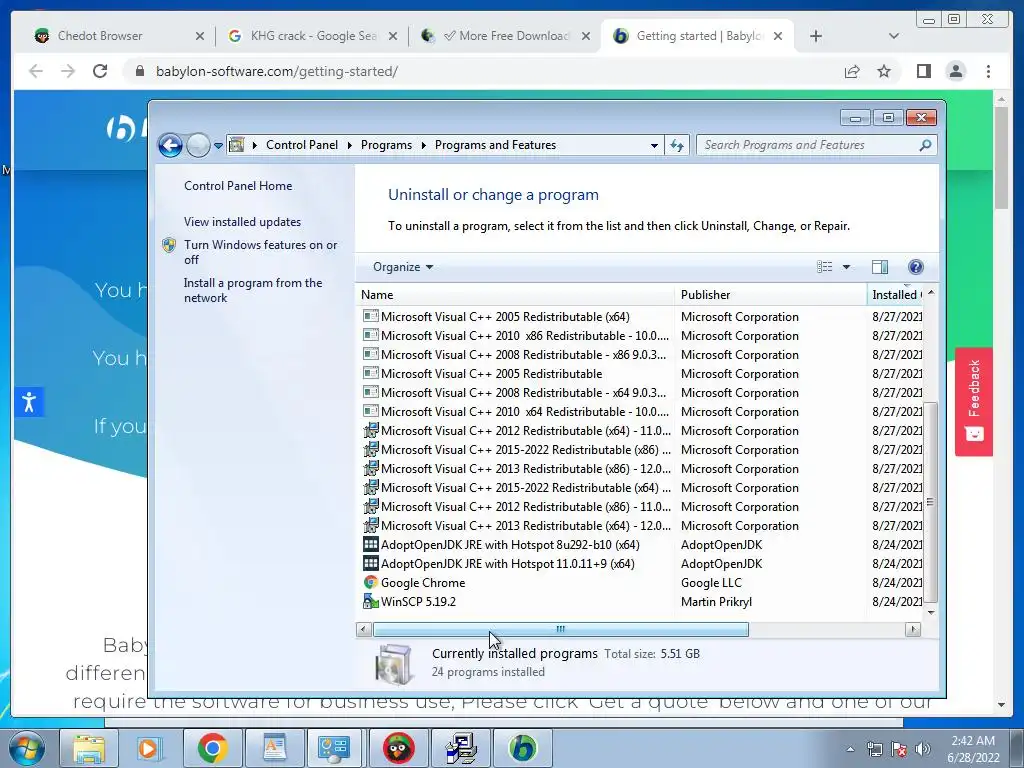Open the address bar history dropdown arrow
This screenshot has height=768, width=1024.
[x=654, y=146]
